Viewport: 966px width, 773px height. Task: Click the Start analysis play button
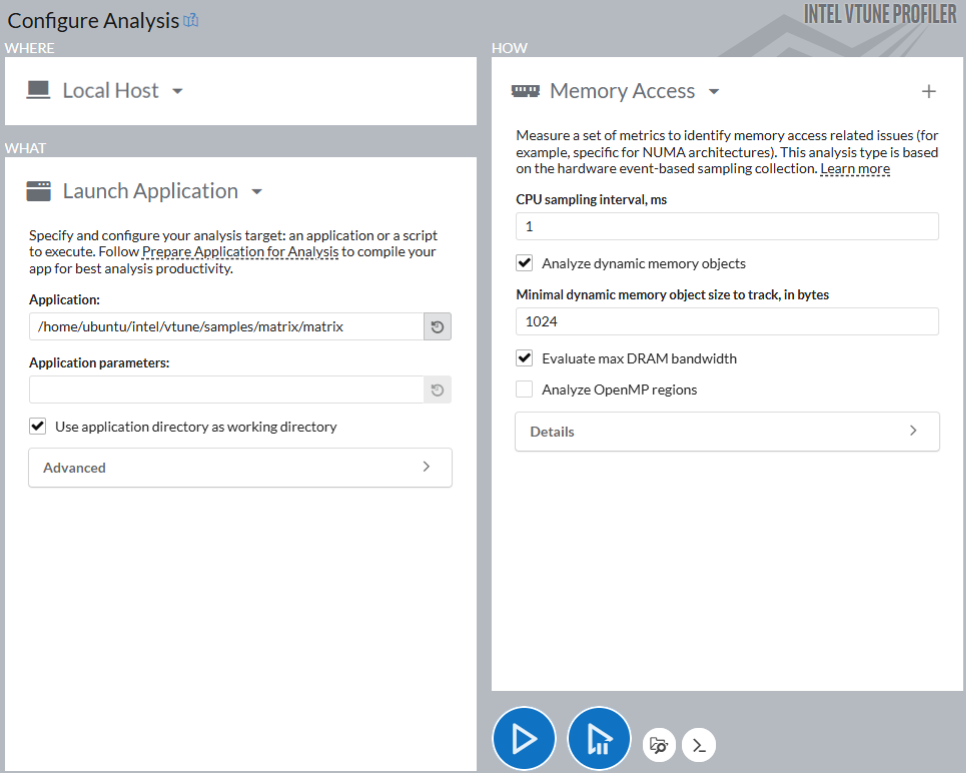click(x=523, y=739)
